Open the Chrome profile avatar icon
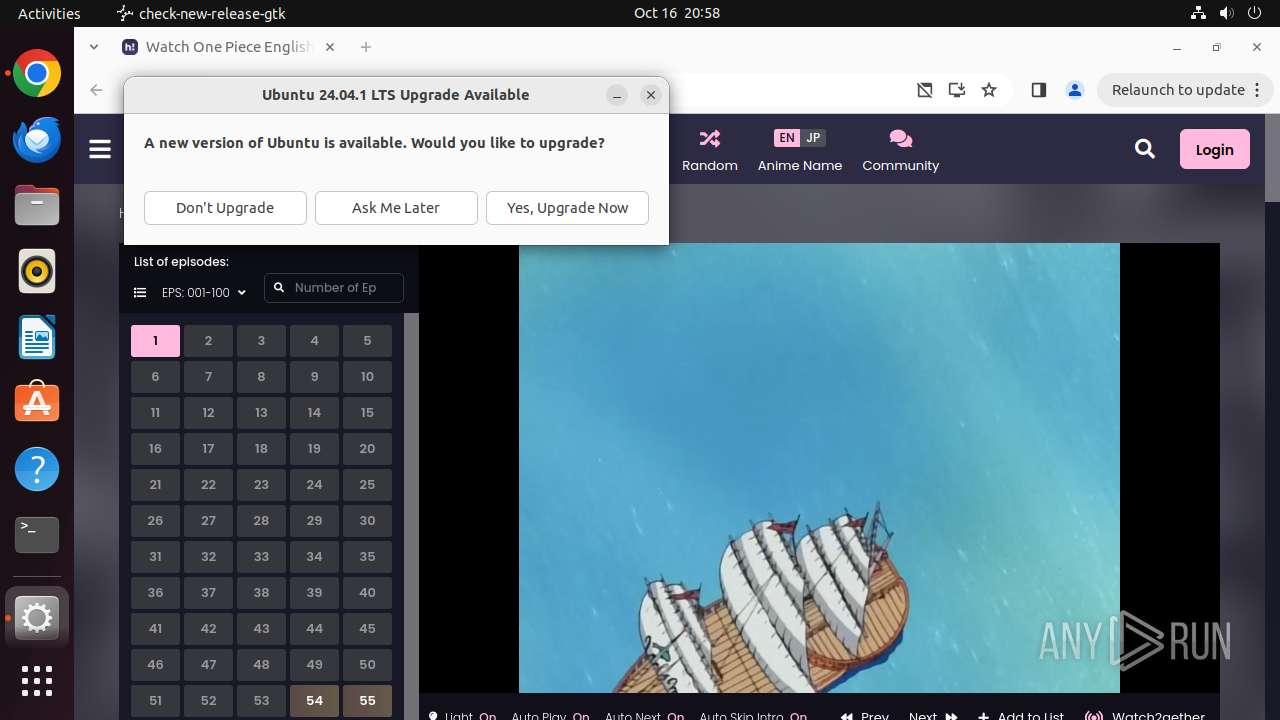 1075,90
